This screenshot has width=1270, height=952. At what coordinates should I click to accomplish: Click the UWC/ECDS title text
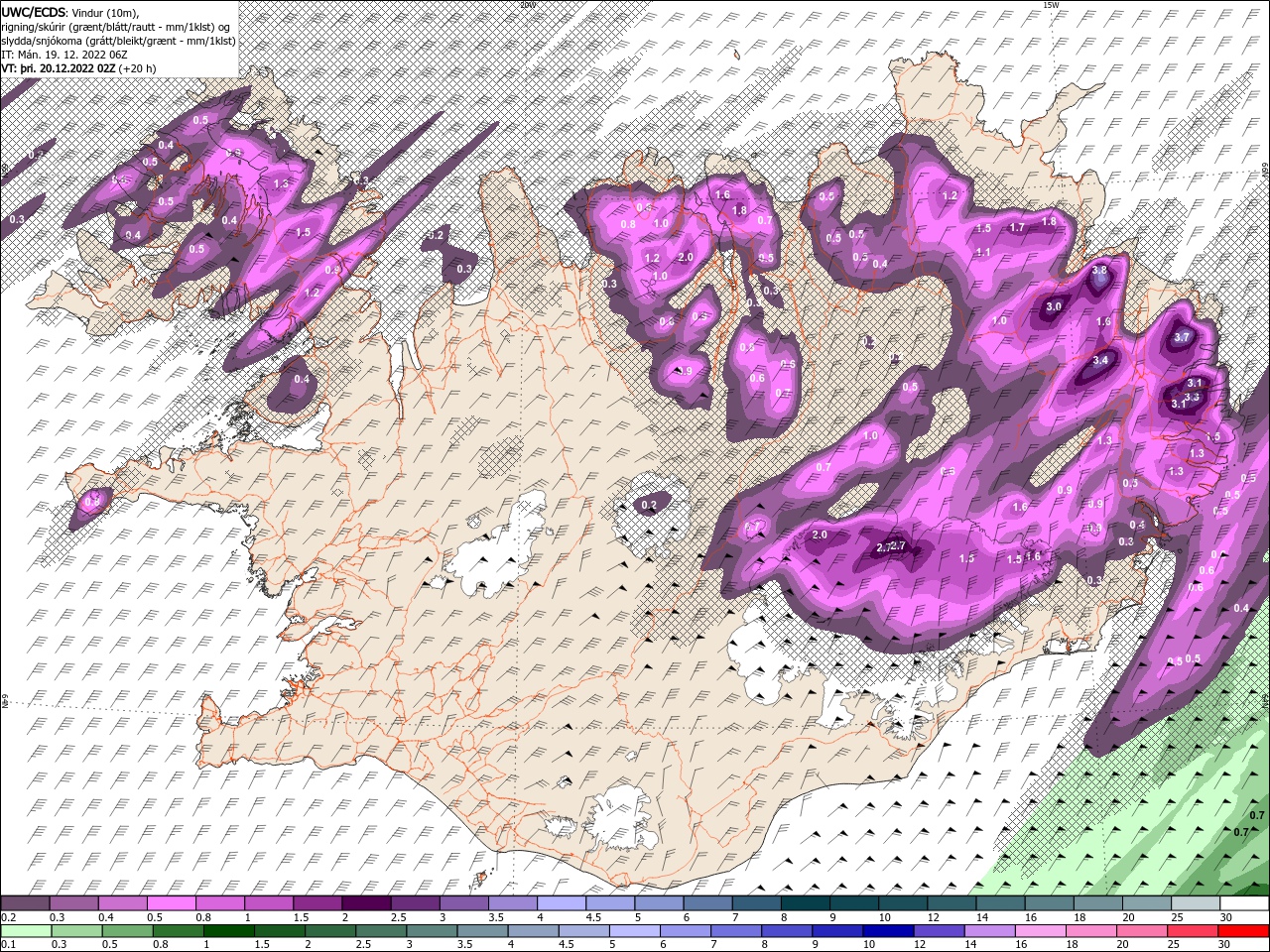pos(34,12)
